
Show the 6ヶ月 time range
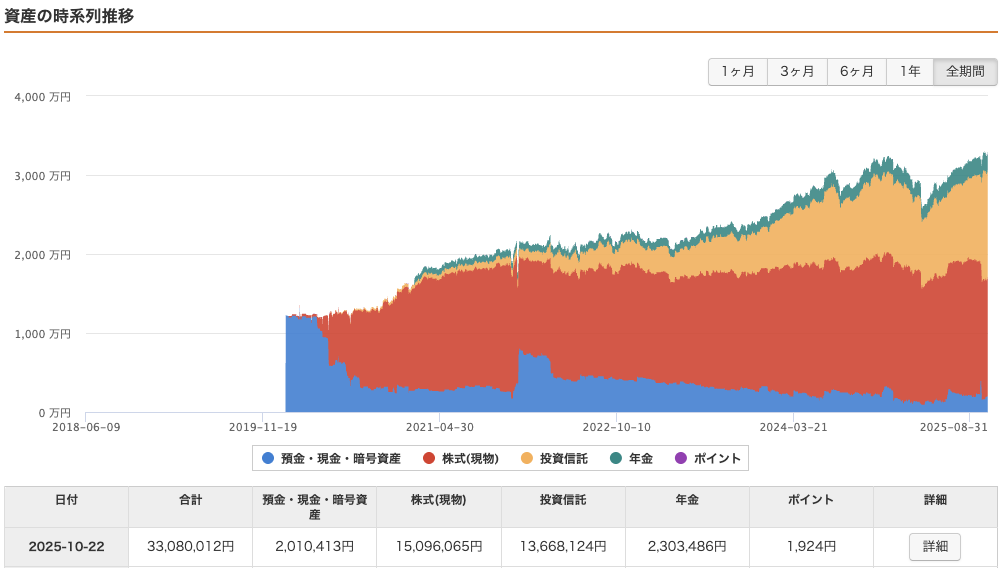(x=857, y=72)
